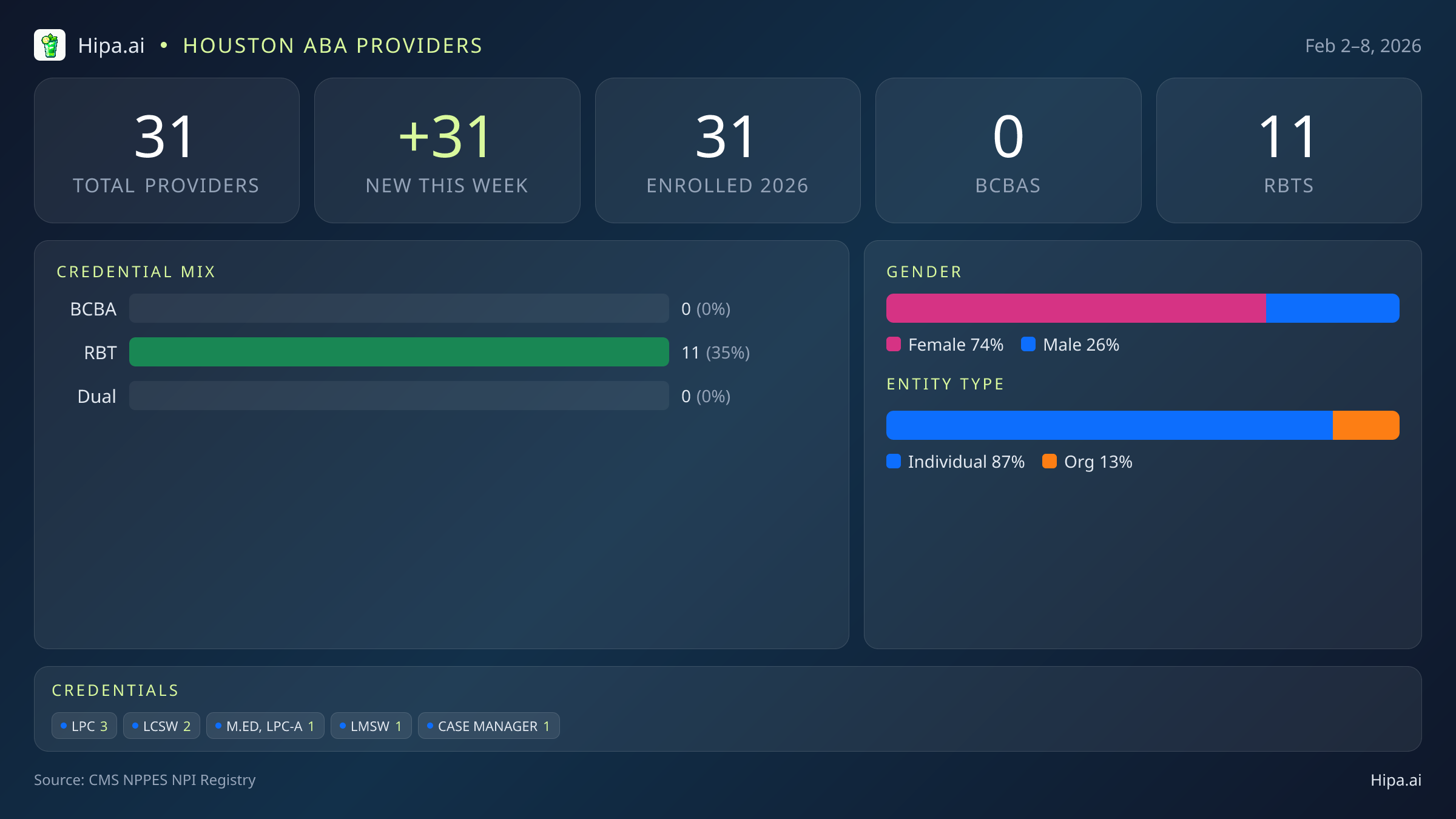Click the Feb 2–8, 2026 date label

pyautogui.click(x=1363, y=45)
